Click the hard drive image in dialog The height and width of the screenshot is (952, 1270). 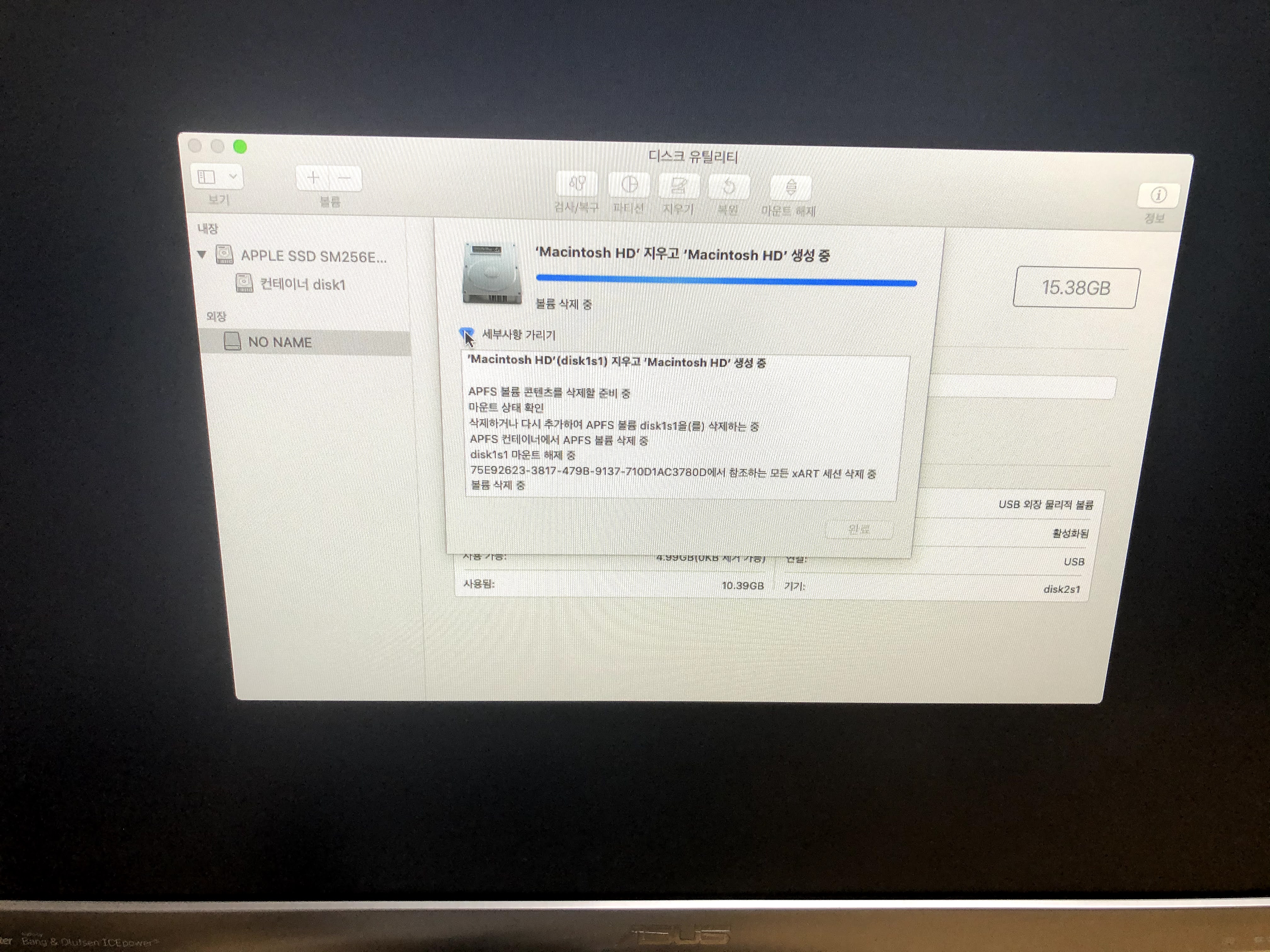tap(492, 273)
